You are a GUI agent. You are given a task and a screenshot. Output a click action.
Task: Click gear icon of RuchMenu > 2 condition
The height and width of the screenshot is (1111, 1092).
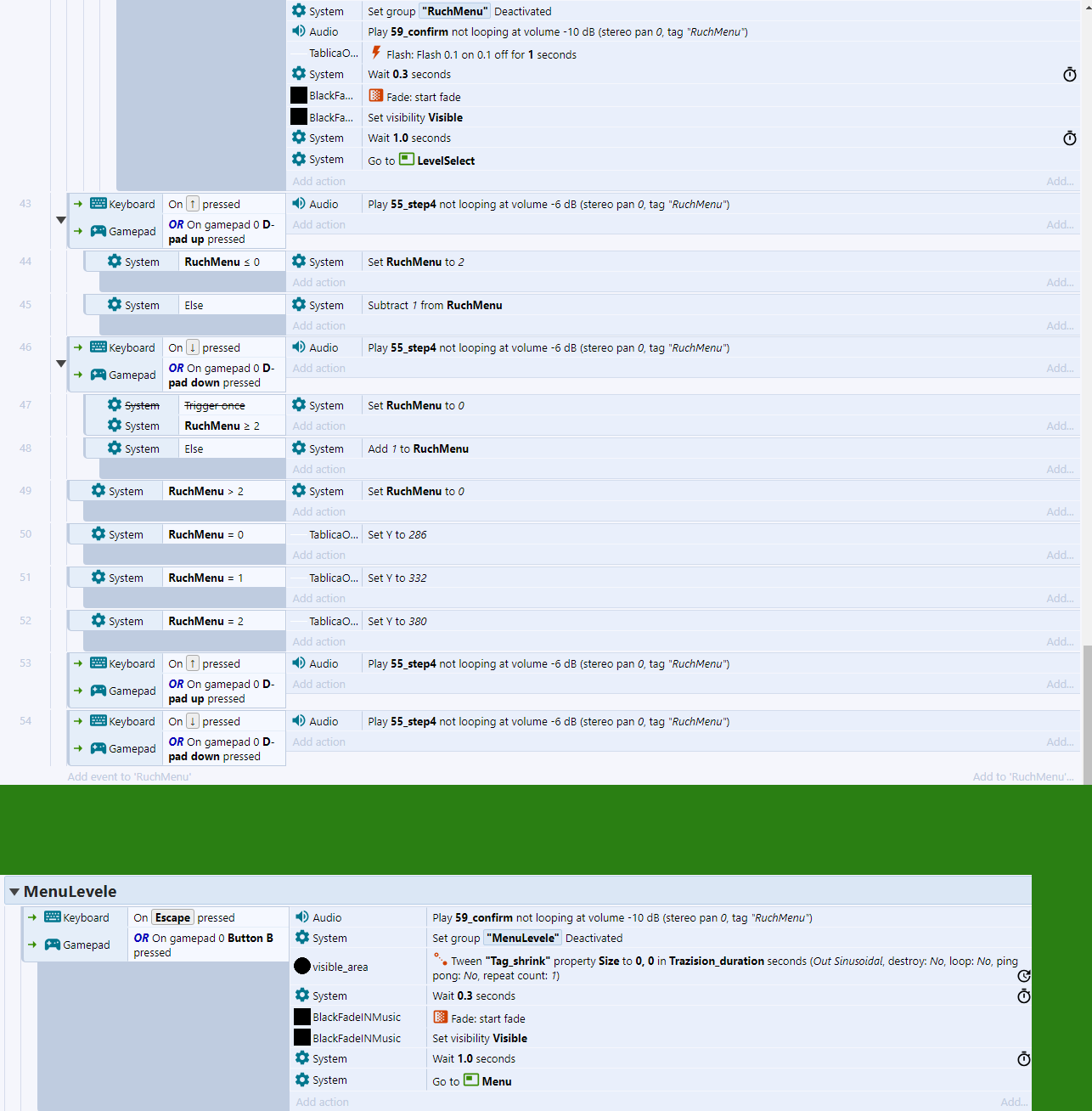click(99, 491)
